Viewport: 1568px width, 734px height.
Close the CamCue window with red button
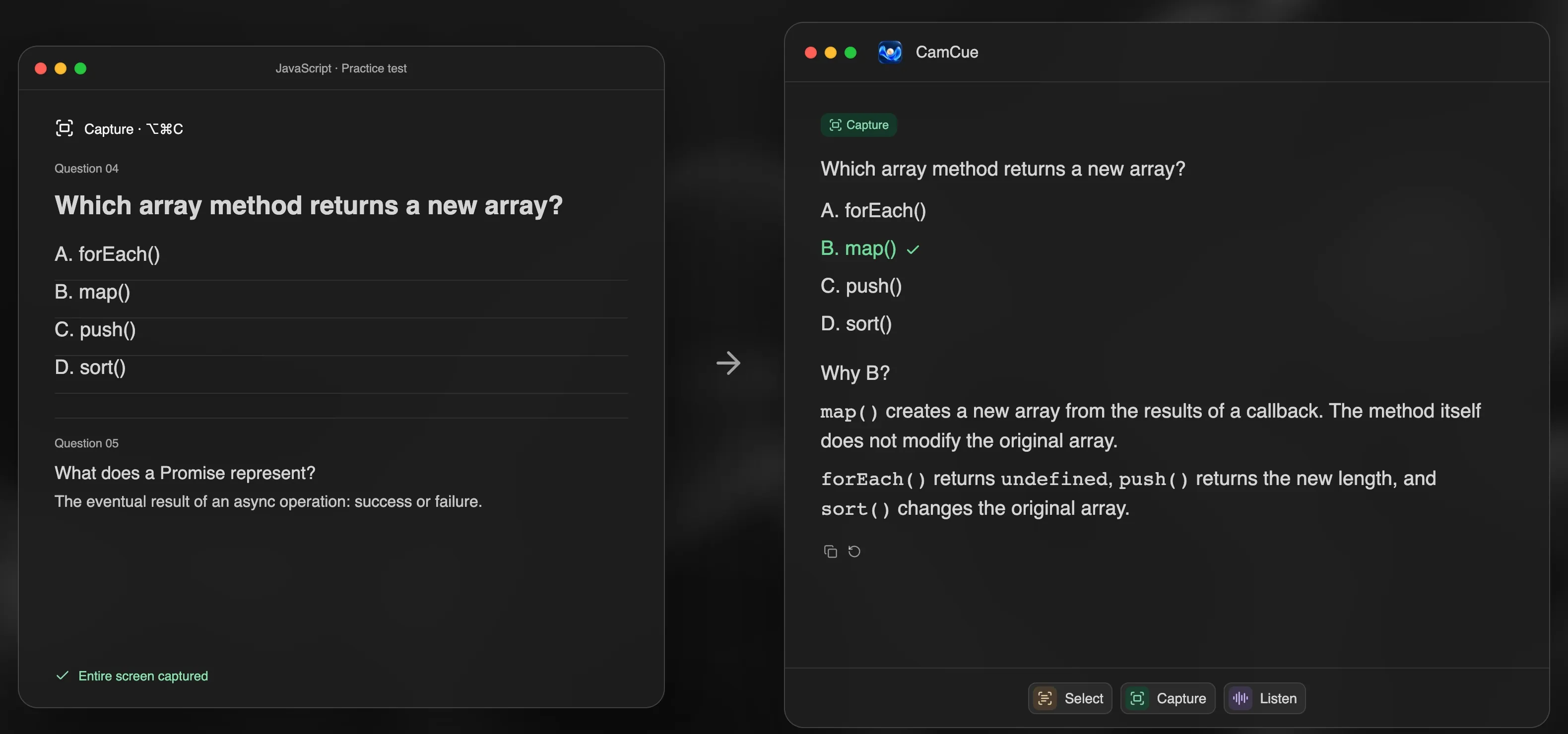(810, 53)
